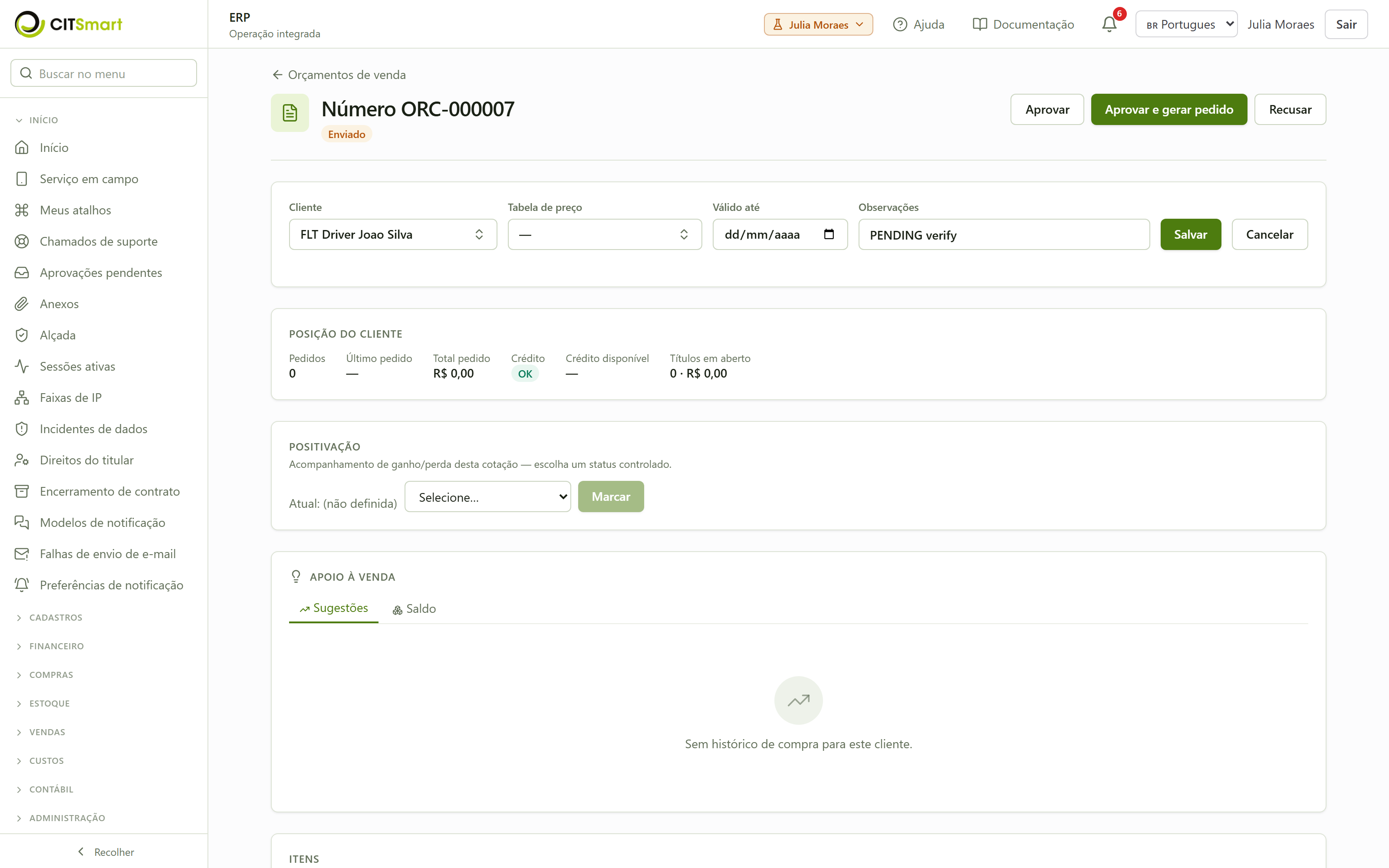Open Aprovações pendentes inbox icon
This screenshot has height=868, width=1389.
point(22,273)
